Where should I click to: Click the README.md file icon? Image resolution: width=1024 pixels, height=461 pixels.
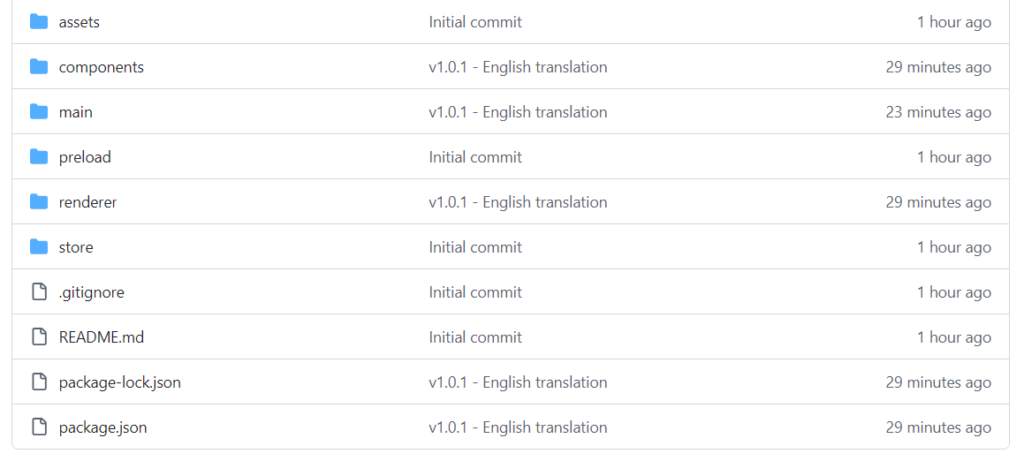tap(39, 337)
